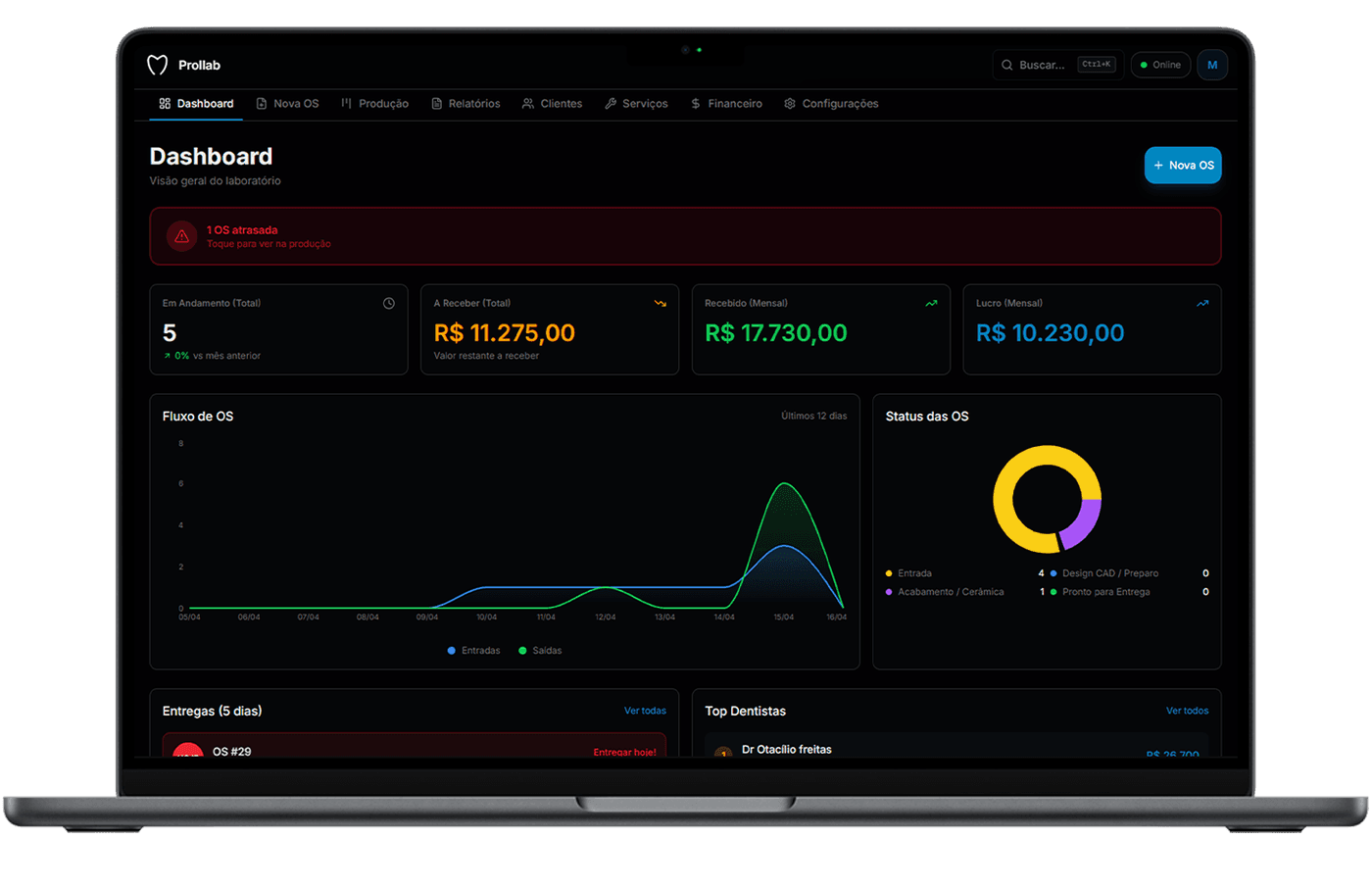Click the Prollab tooth logo icon
This screenshot has height=888, width=1372.
tap(157, 65)
